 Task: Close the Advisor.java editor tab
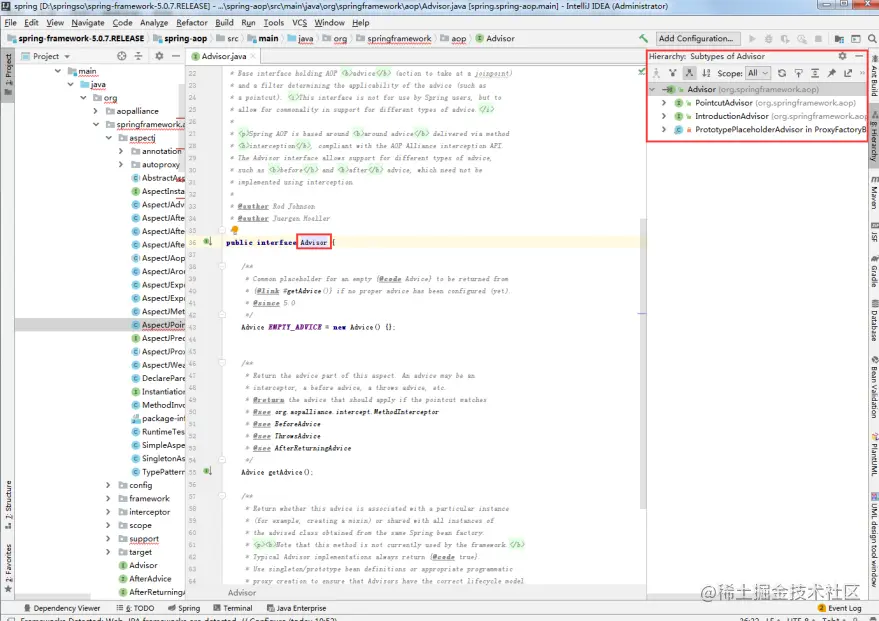tap(253, 56)
